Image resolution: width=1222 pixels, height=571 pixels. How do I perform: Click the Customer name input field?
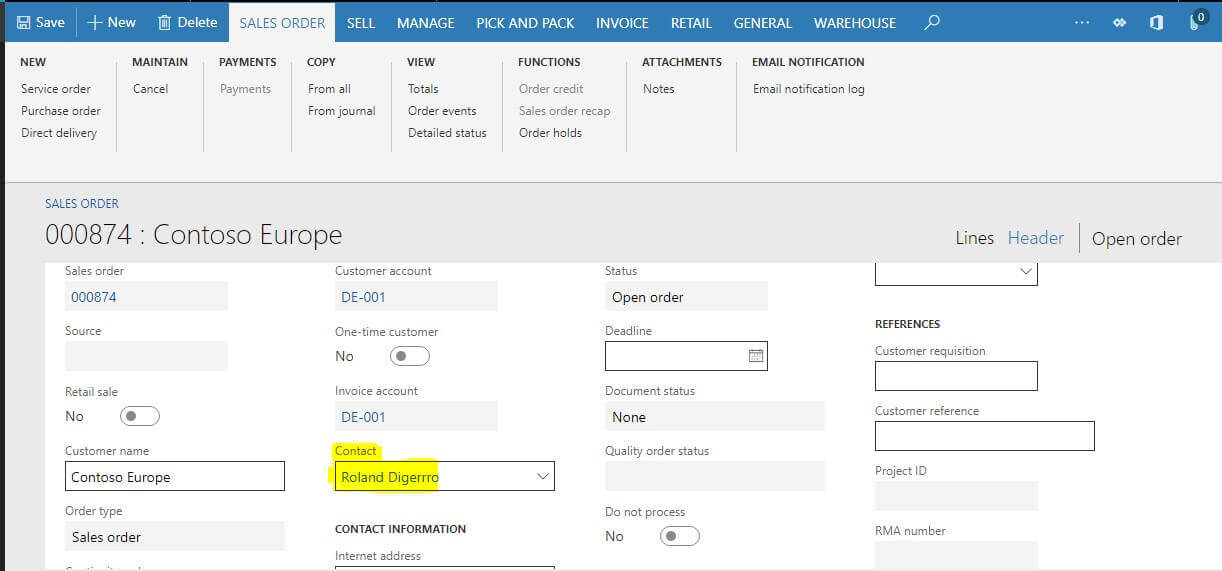175,477
